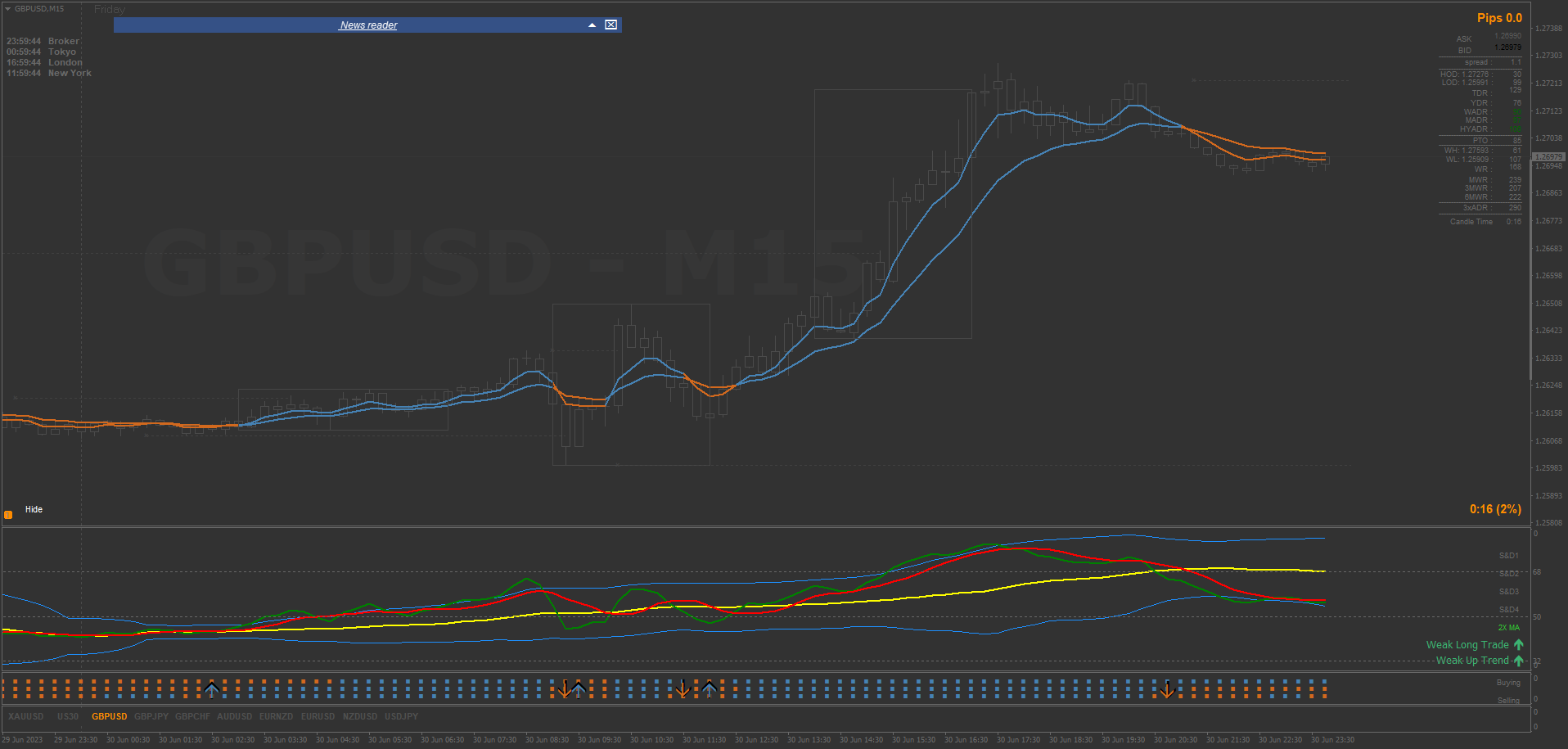Click the 2X MA label
The image size is (1568, 749).
point(1509,628)
